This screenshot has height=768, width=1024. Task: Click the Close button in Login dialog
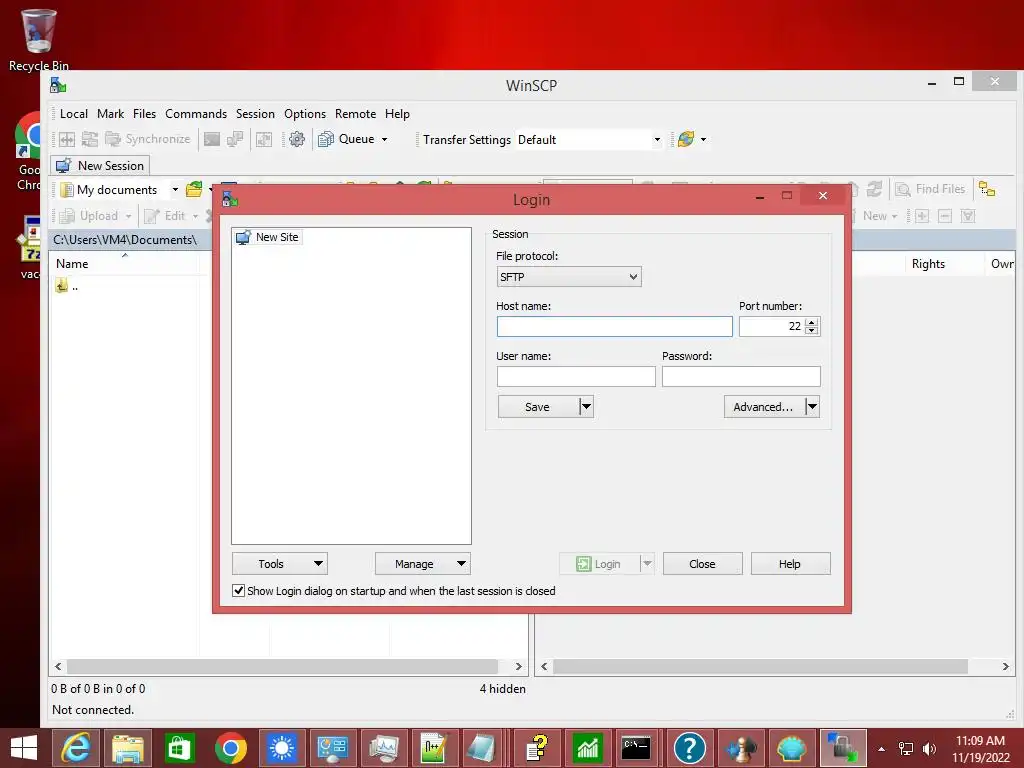pyautogui.click(x=702, y=564)
